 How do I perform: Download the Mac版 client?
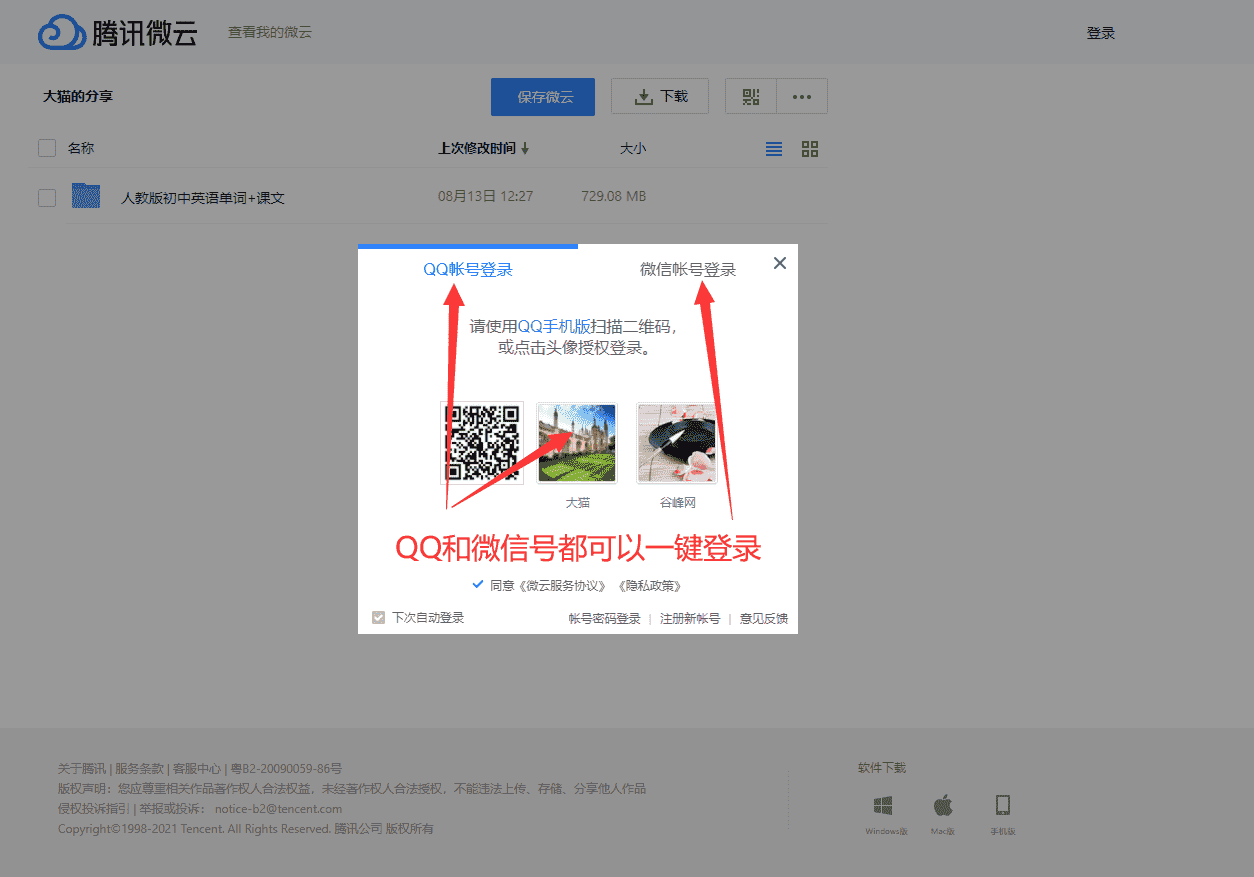(943, 813)
